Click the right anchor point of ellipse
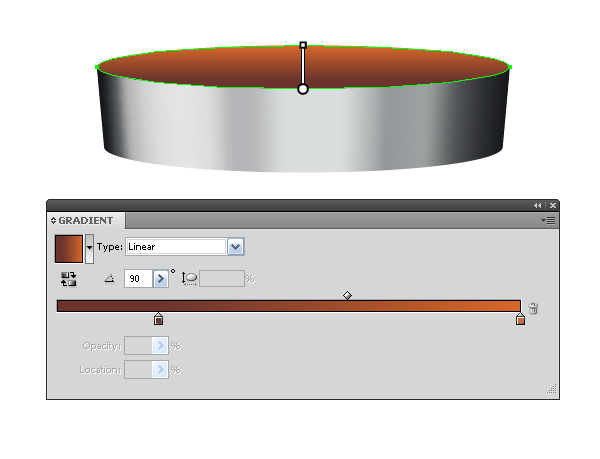600x459 pixels. pyautogui.click(x=510, y=67)
